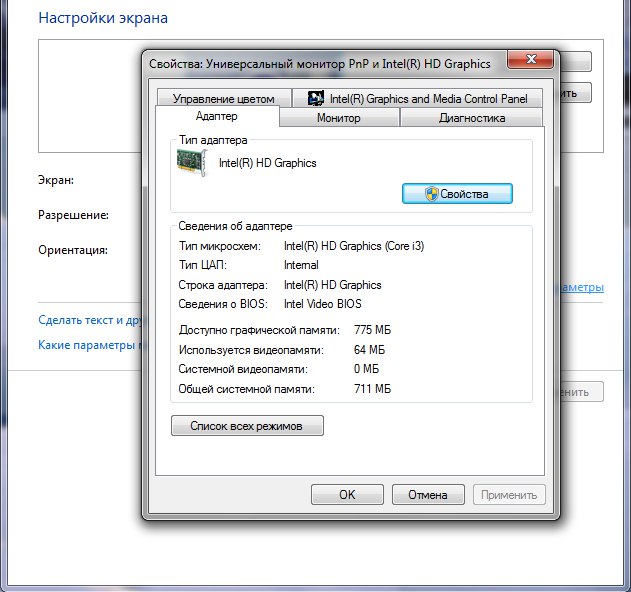This screenshot has height=592, width=631.
Task: Open adapter Свойства button
Action: click(457, 194)
